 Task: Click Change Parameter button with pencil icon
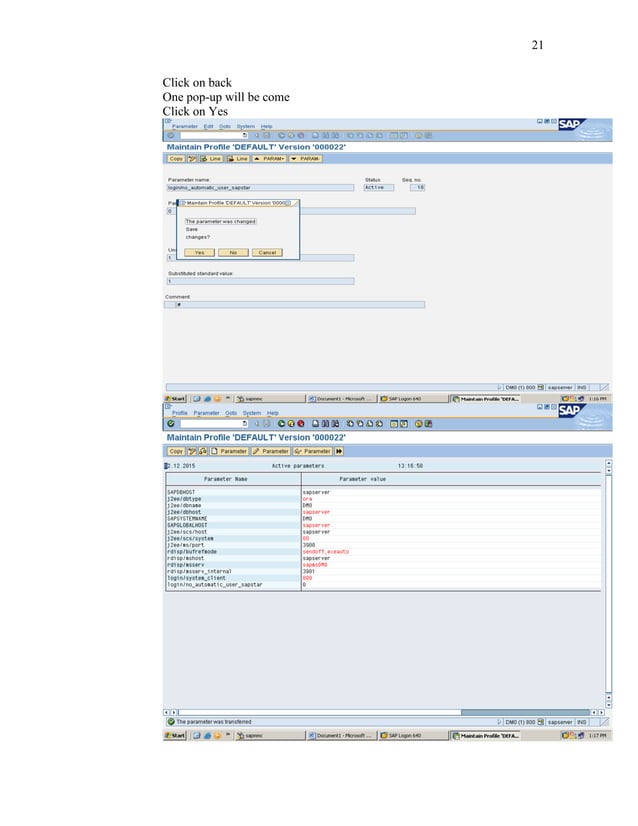point(271,451)
